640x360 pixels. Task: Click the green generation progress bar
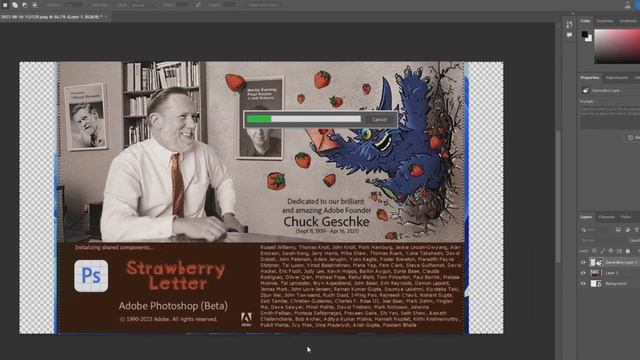pos(259,119)
